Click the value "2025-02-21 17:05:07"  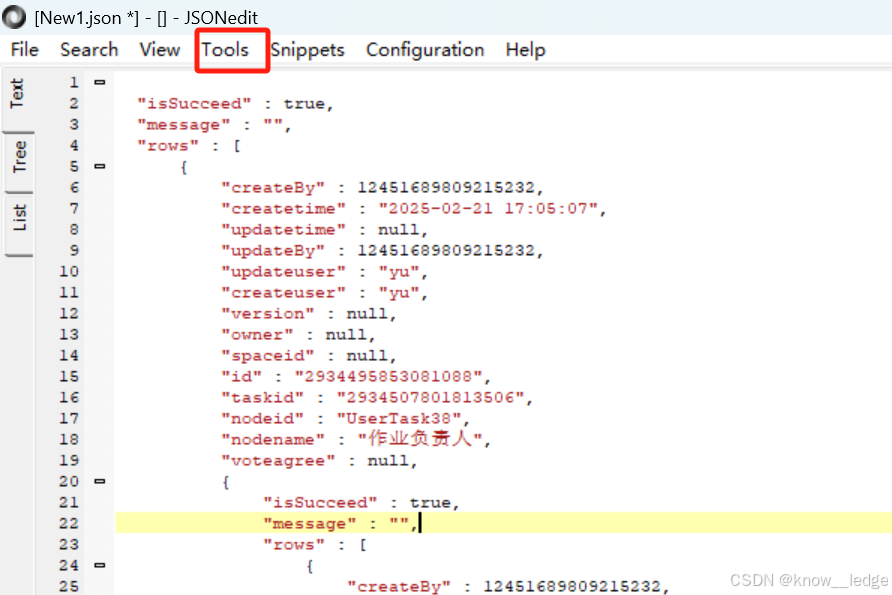488,209
